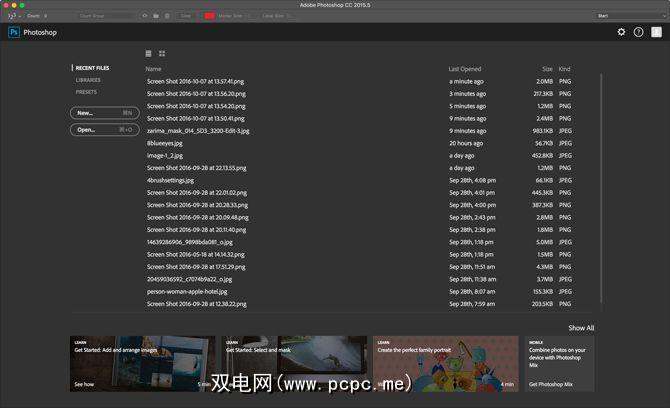Viewport: 670px width, 408px height.
Task: Open 'Get Started: Select and mask' card
Action: click(294, 364)
